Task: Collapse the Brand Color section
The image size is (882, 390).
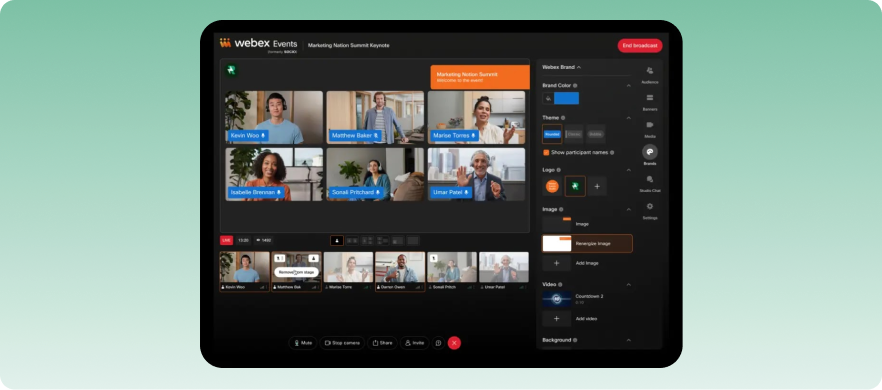Action: click(628, 86)
